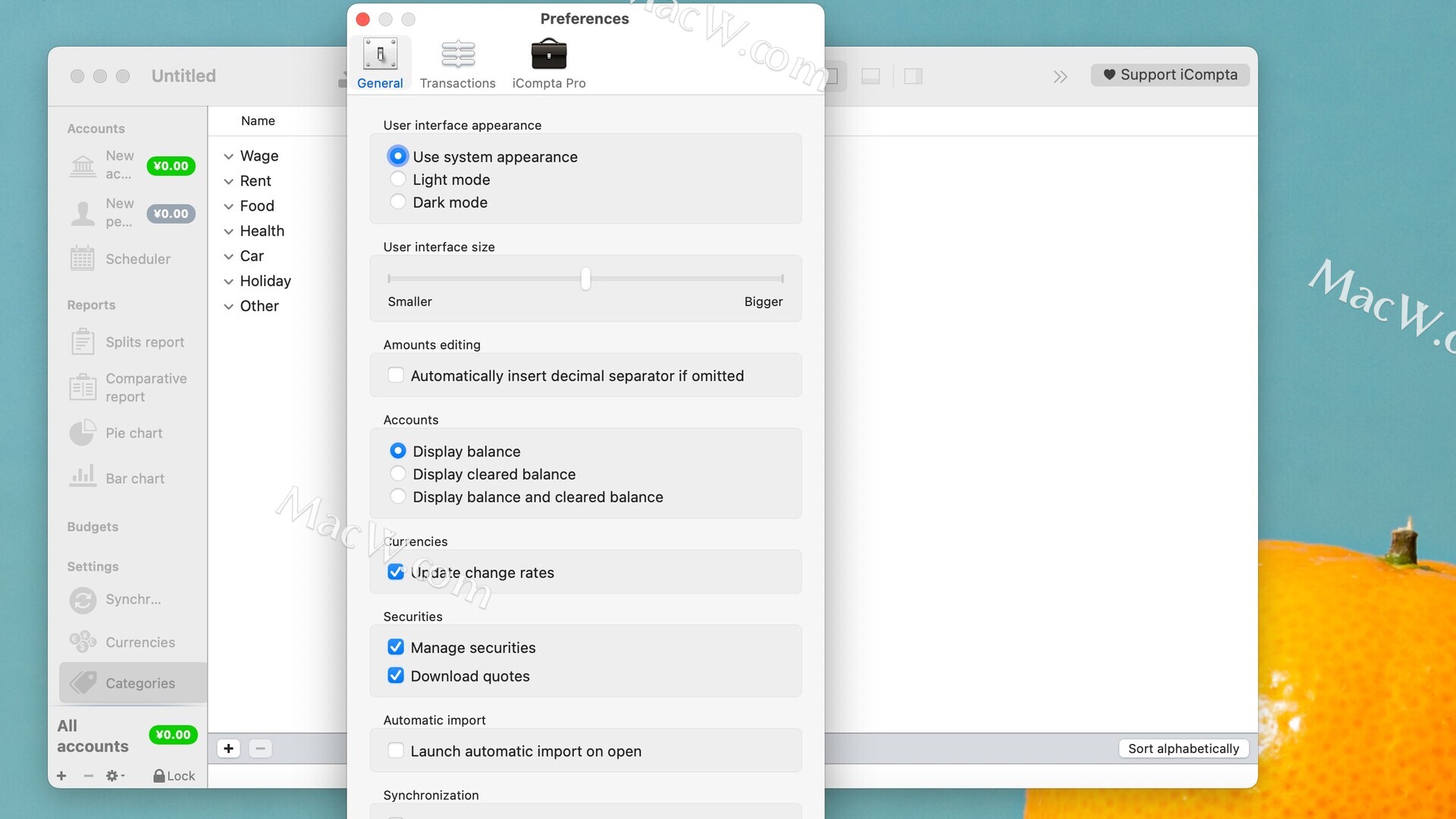
Task: Select the Food category row
Action: point(256,206)
